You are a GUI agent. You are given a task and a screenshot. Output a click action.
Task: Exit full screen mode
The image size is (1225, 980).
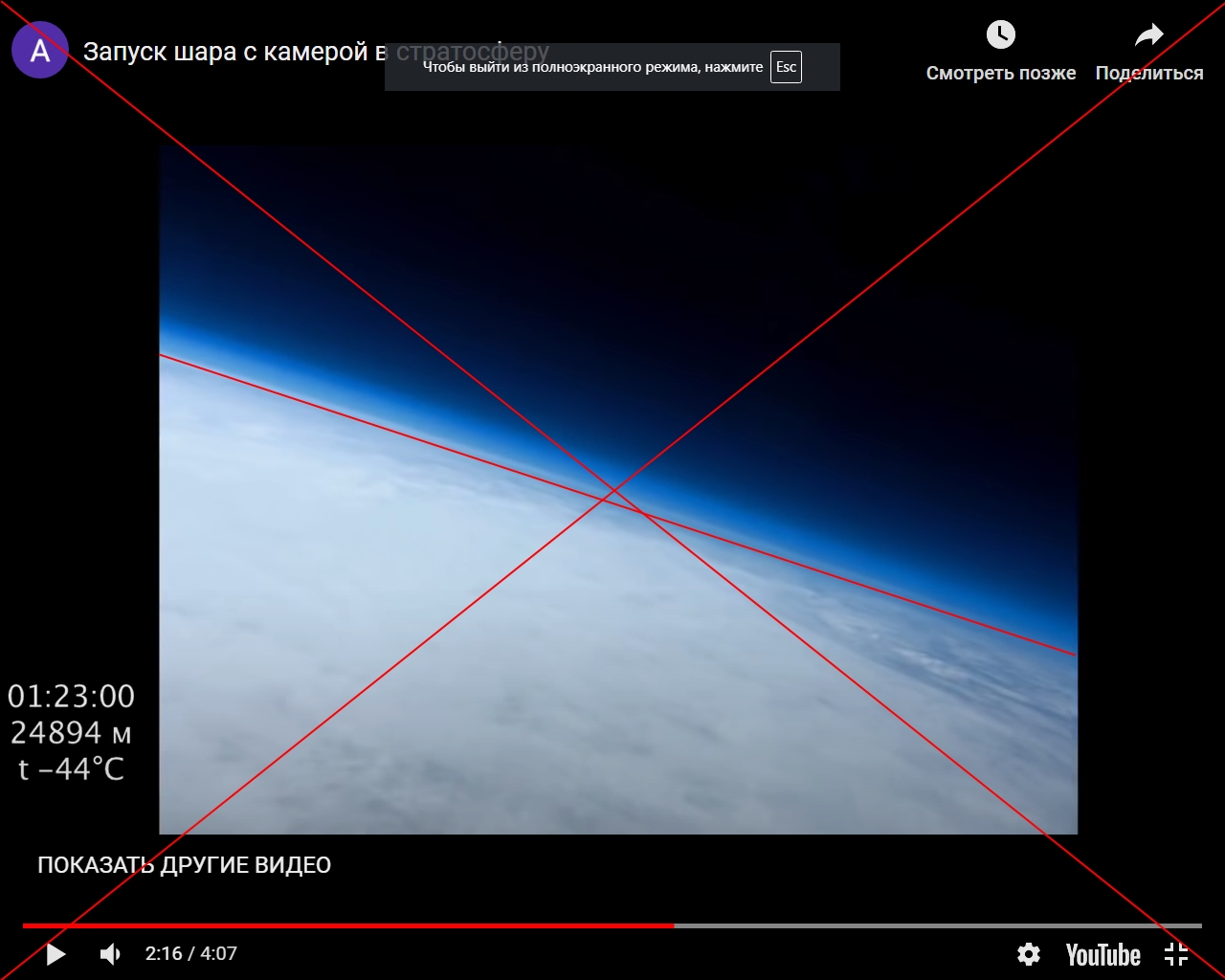click(1176, 954)
